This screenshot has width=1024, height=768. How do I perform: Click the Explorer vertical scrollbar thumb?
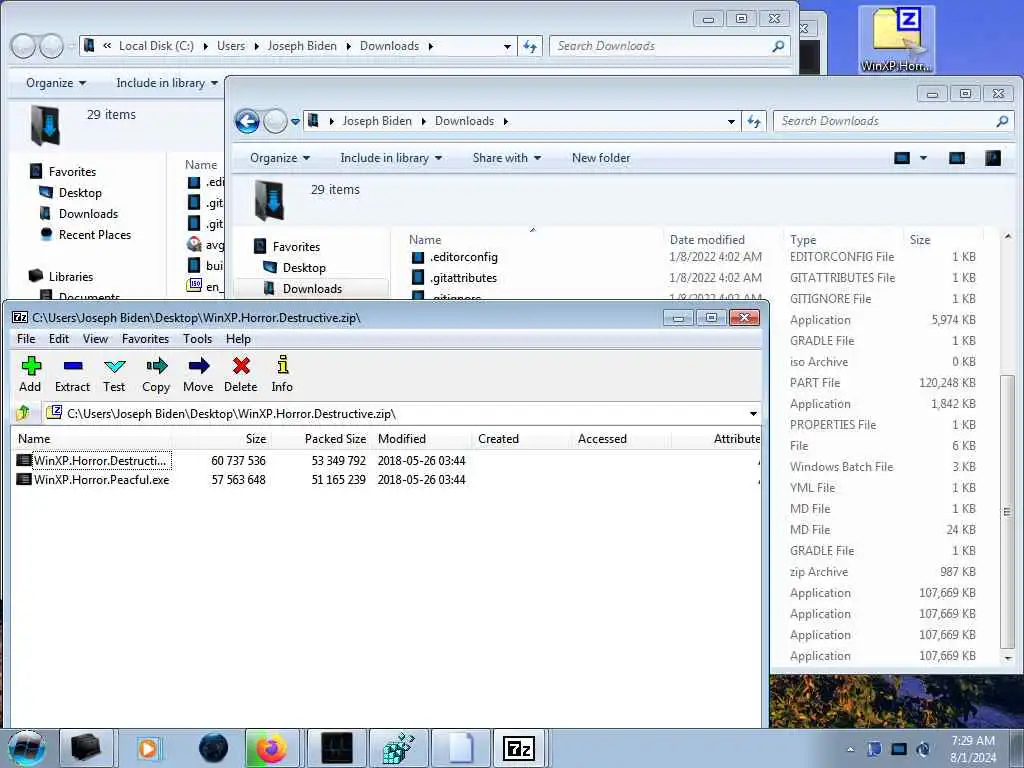click(1008, 511)
